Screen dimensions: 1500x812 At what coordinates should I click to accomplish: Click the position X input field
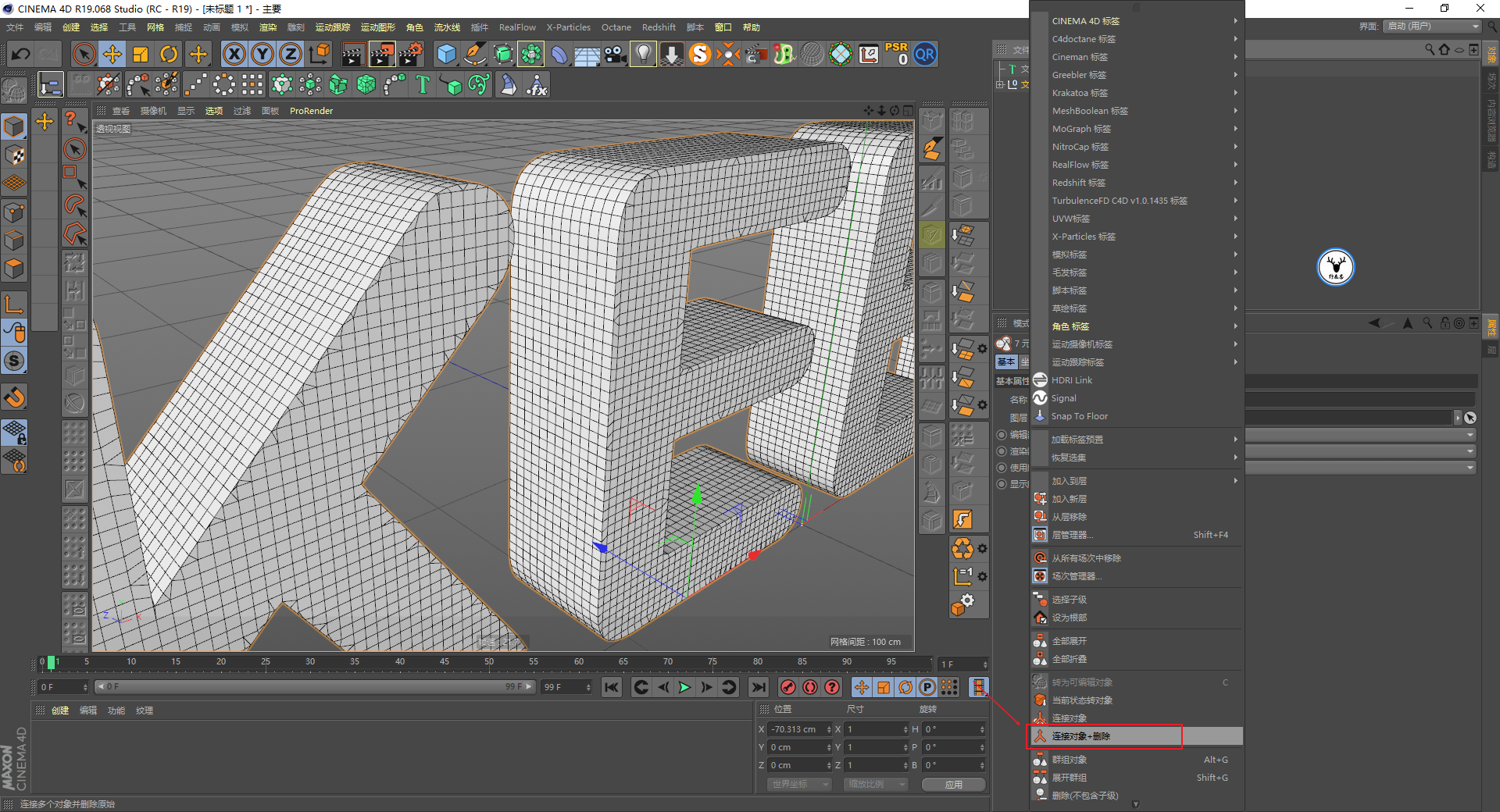(x=796, y=729)
